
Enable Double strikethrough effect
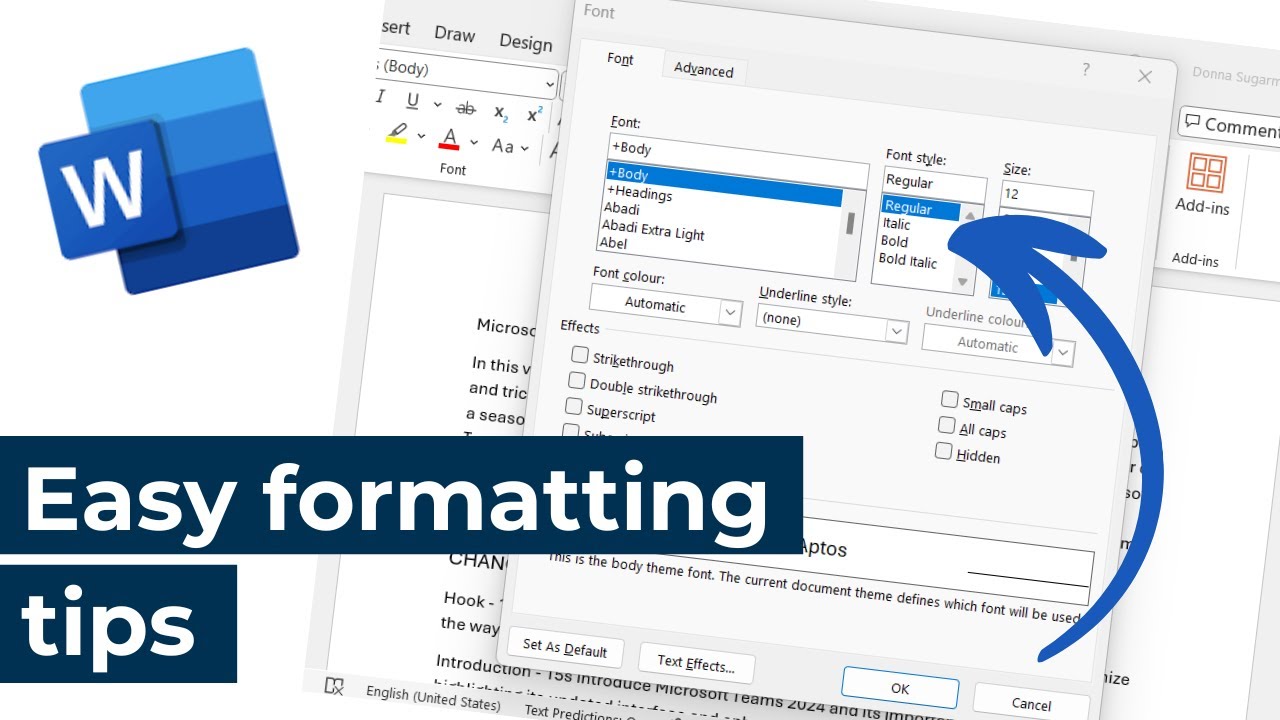point(576,380)
